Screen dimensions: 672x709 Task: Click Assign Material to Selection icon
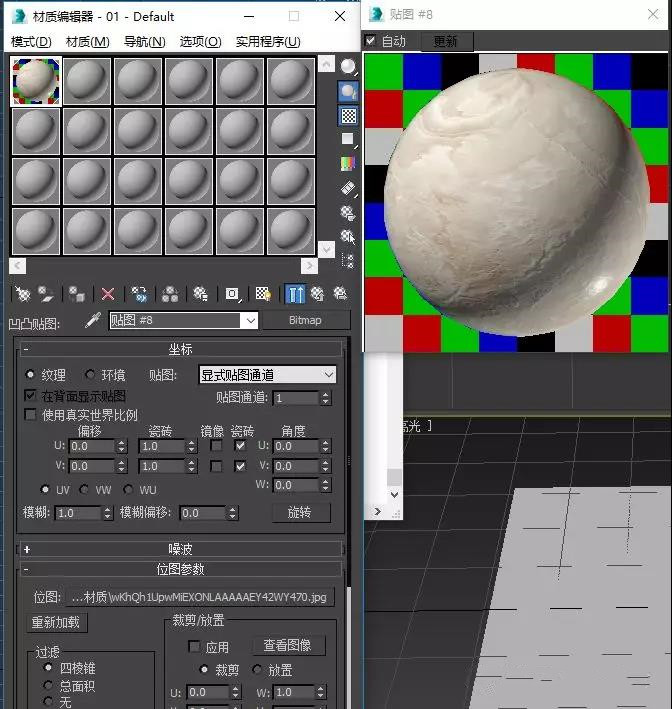(x=76, y=294)
